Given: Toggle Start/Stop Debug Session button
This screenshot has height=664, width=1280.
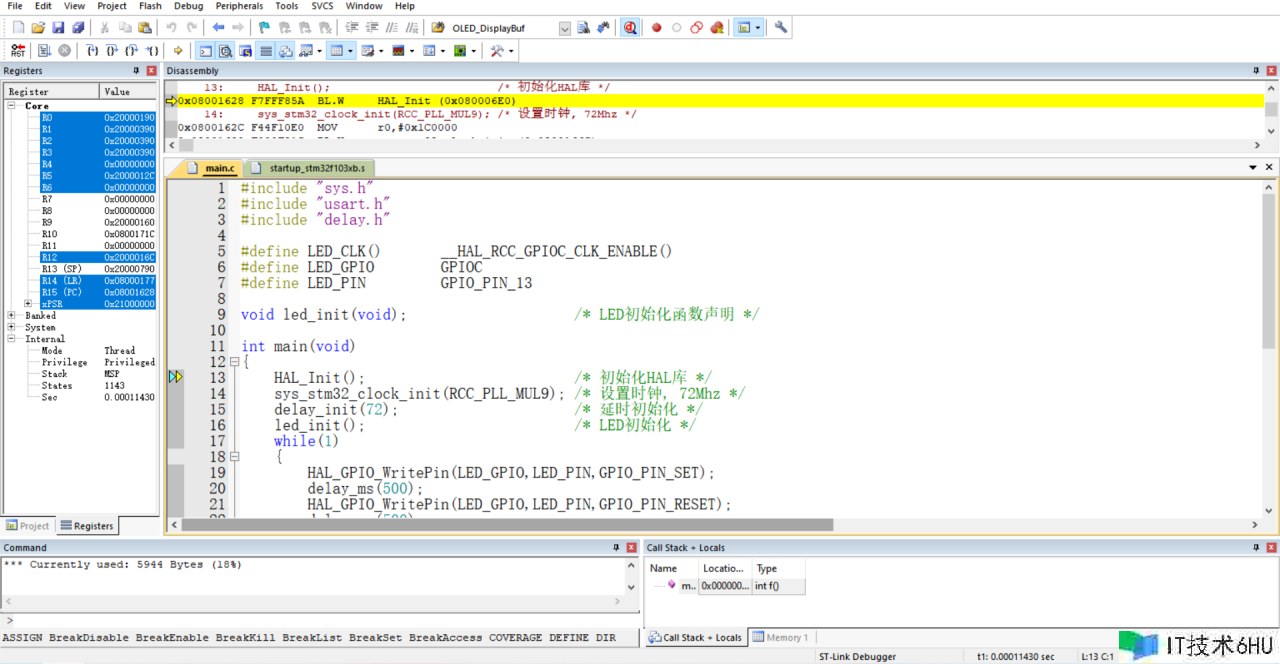Looking at the screenshot, I should [x=630, y=28].
